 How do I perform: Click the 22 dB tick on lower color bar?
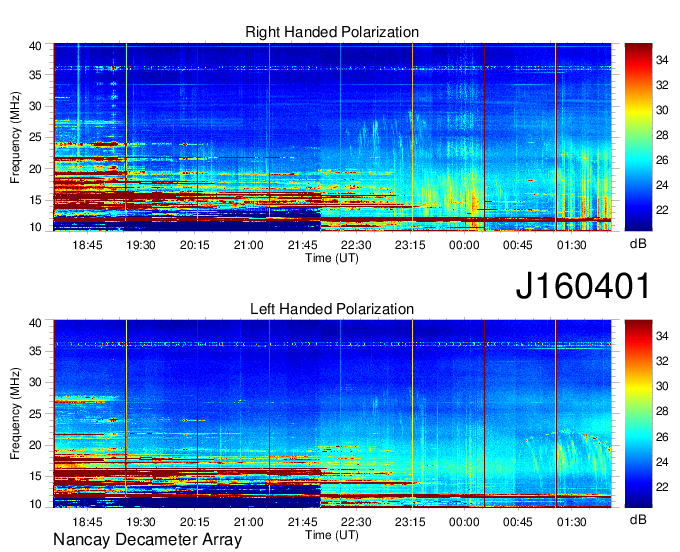[x=662, y=487]
